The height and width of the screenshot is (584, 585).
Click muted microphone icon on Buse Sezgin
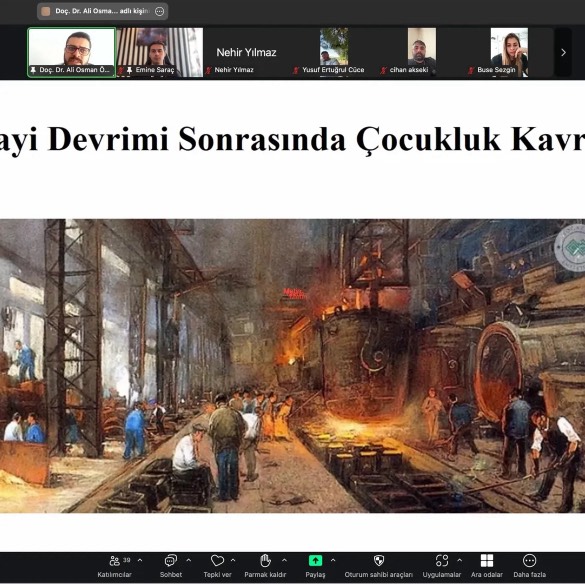point(471,70)
